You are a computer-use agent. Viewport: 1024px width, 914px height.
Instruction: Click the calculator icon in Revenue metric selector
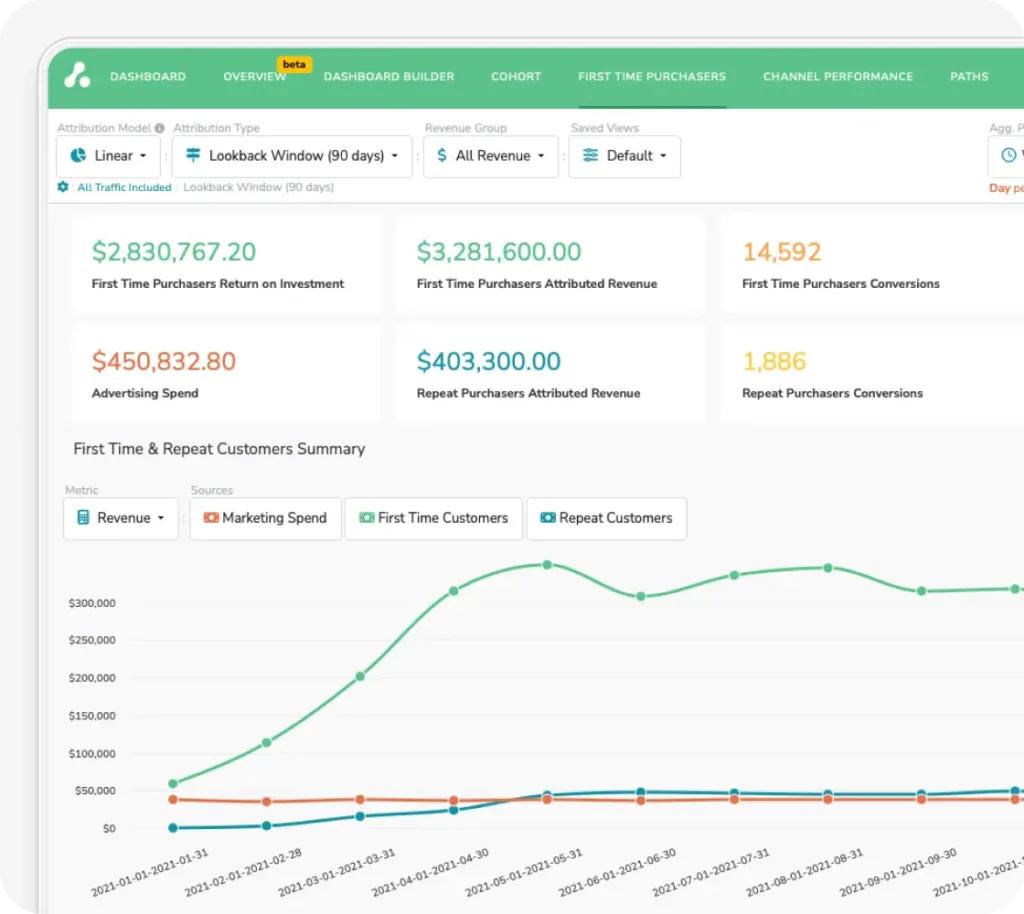[83, 518]
